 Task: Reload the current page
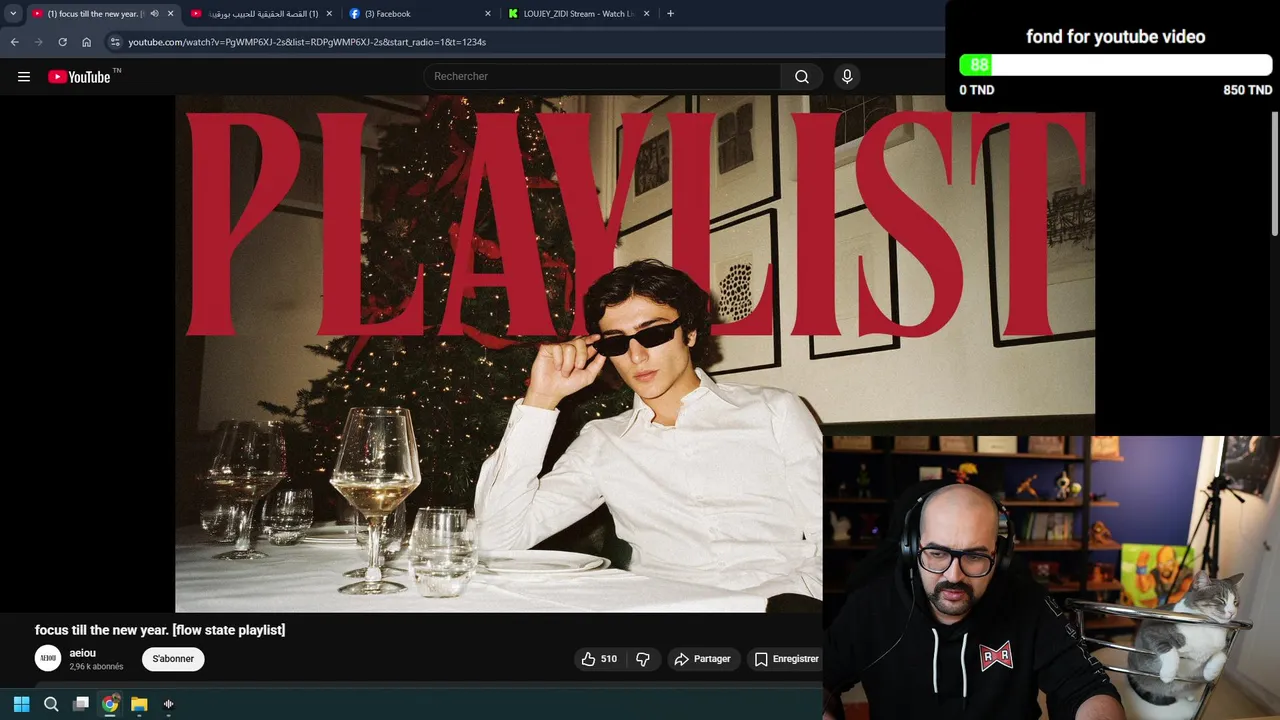62,42
